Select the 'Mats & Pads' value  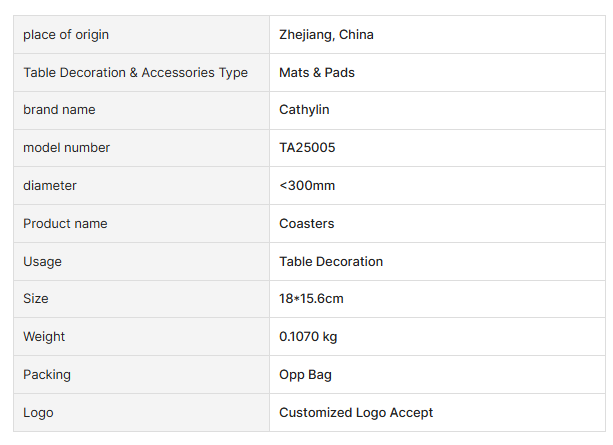316,73
